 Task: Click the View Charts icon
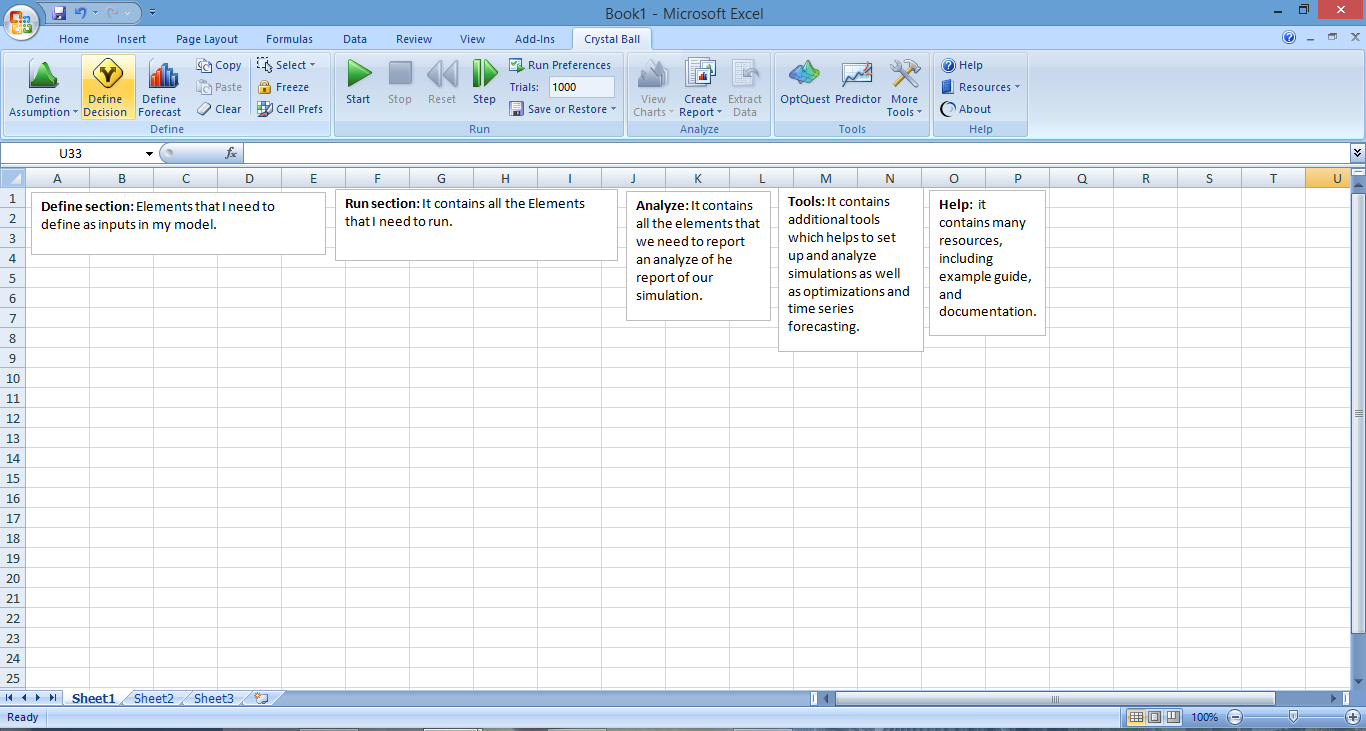pos(653,74)
